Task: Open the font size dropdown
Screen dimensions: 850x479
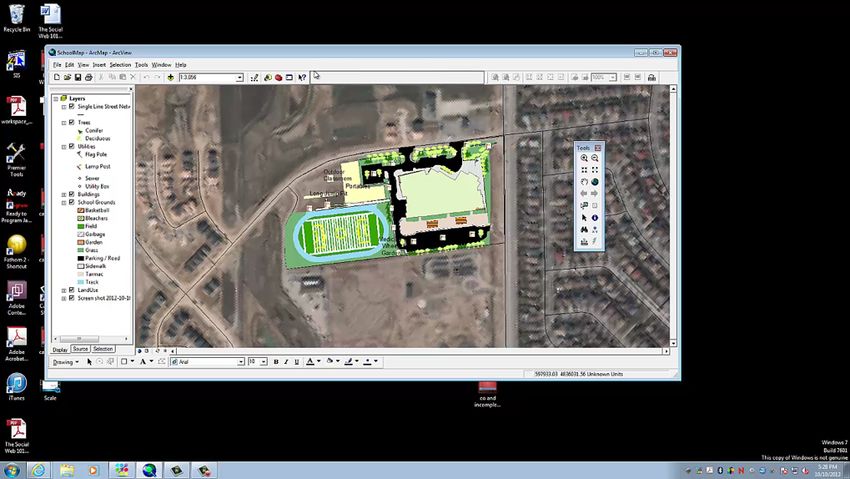Action: tap(263, 361)
